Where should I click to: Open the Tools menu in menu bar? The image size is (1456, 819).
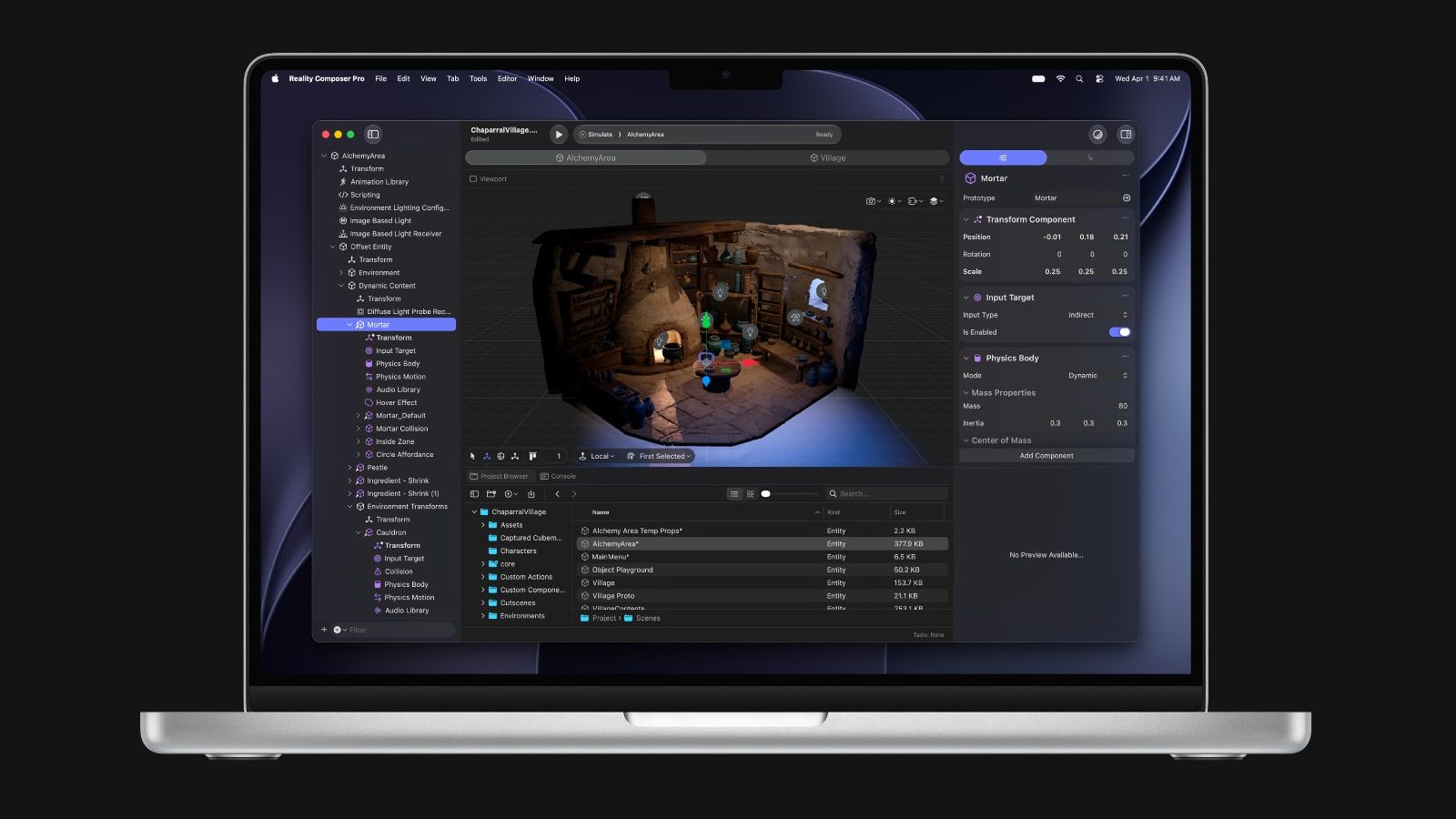click(x=478, y=79)
